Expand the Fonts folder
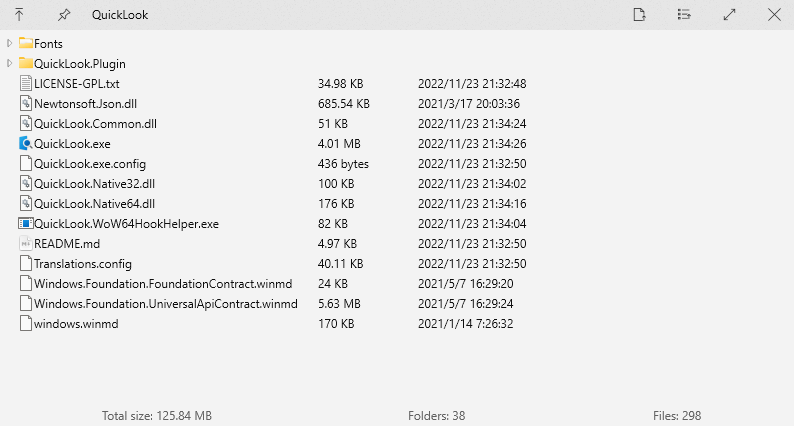Viewport: 794px width, 426px height. pyautogui.click(x=9, y=44)
